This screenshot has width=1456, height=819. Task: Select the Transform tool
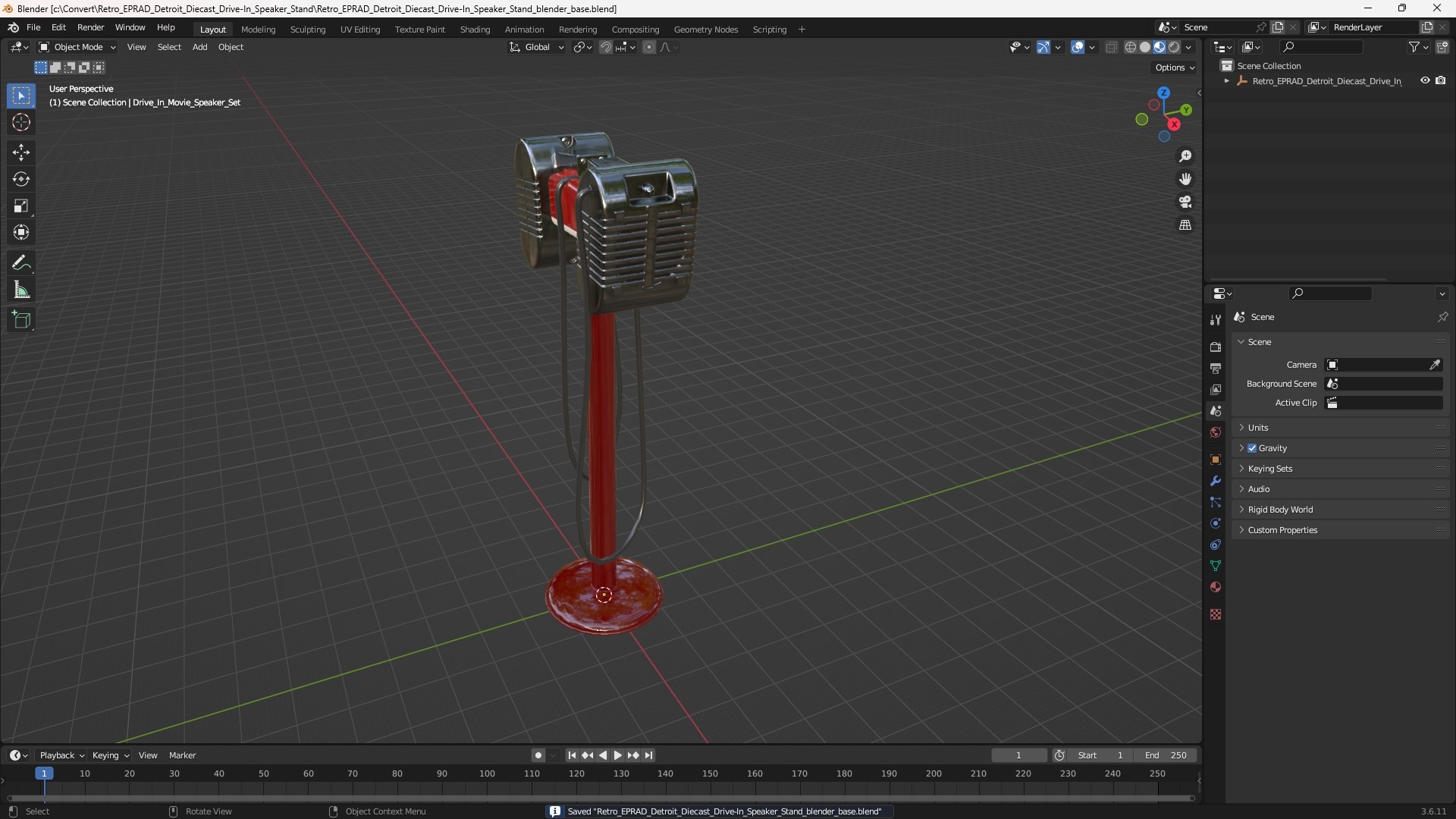21,232
